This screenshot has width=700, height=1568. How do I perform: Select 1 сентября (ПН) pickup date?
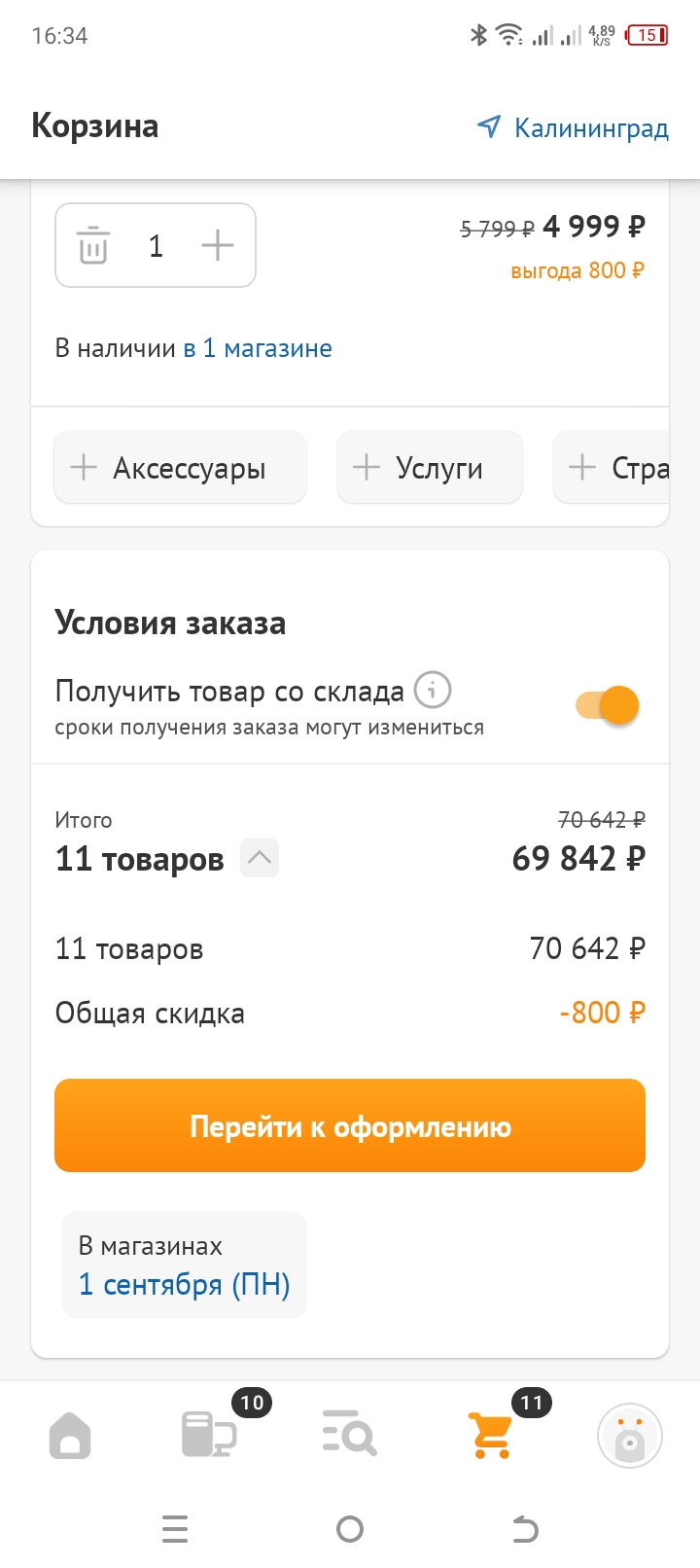coord(185,1284)
